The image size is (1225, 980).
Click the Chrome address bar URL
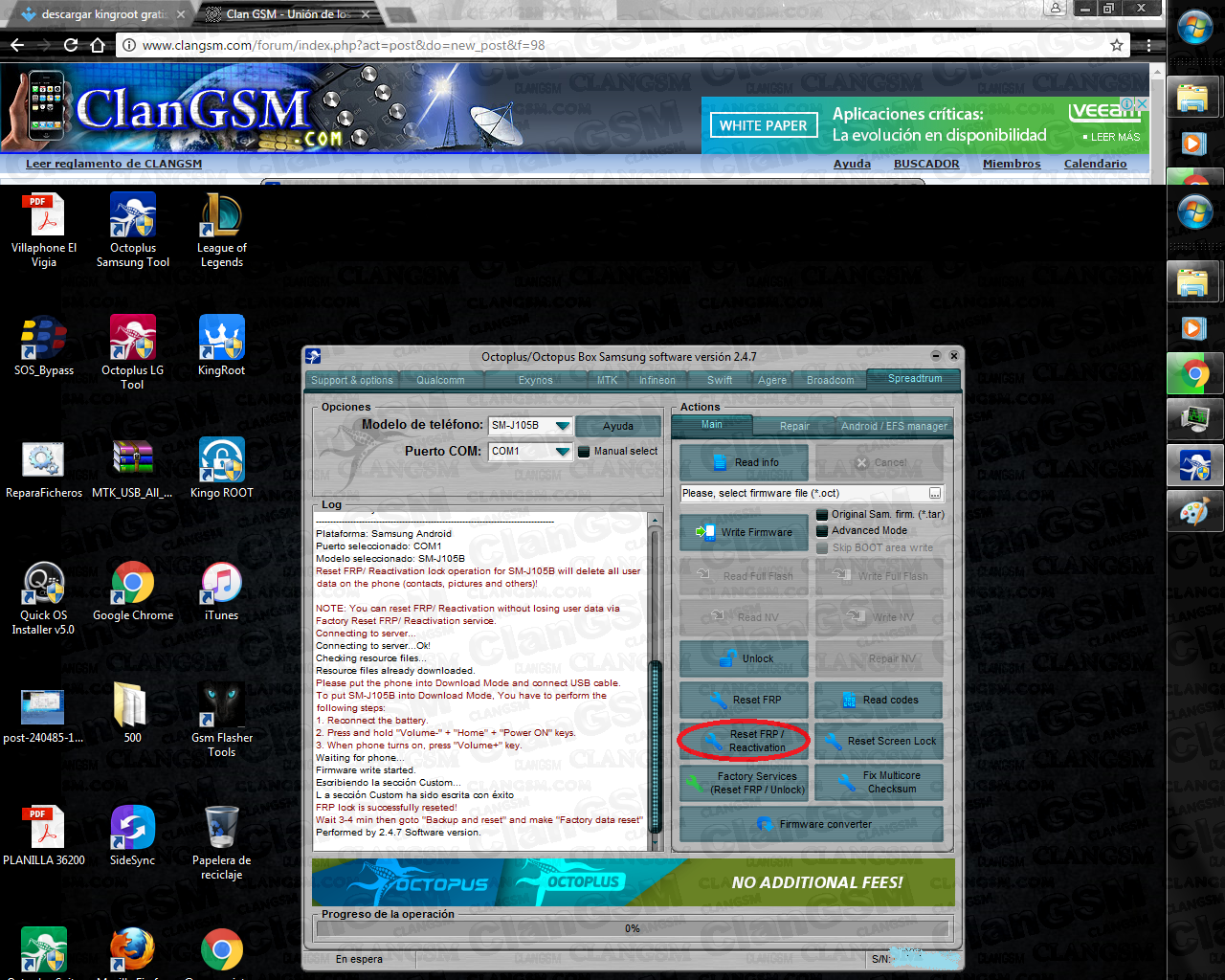344,45
